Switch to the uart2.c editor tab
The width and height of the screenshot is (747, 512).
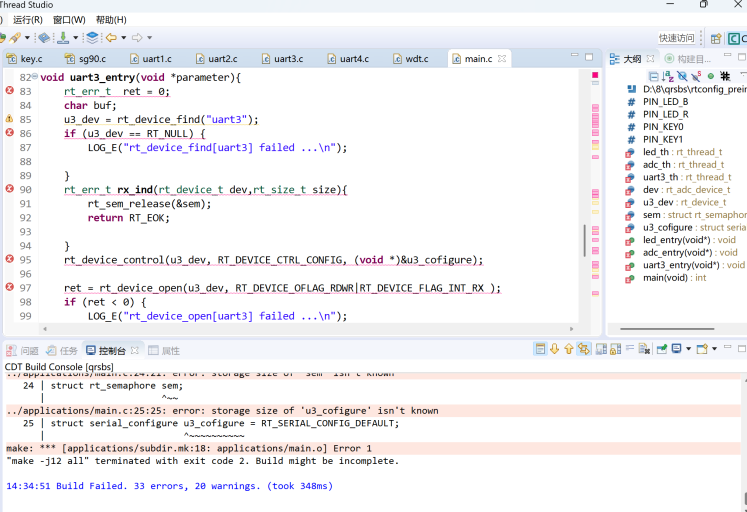coord(216,59)
